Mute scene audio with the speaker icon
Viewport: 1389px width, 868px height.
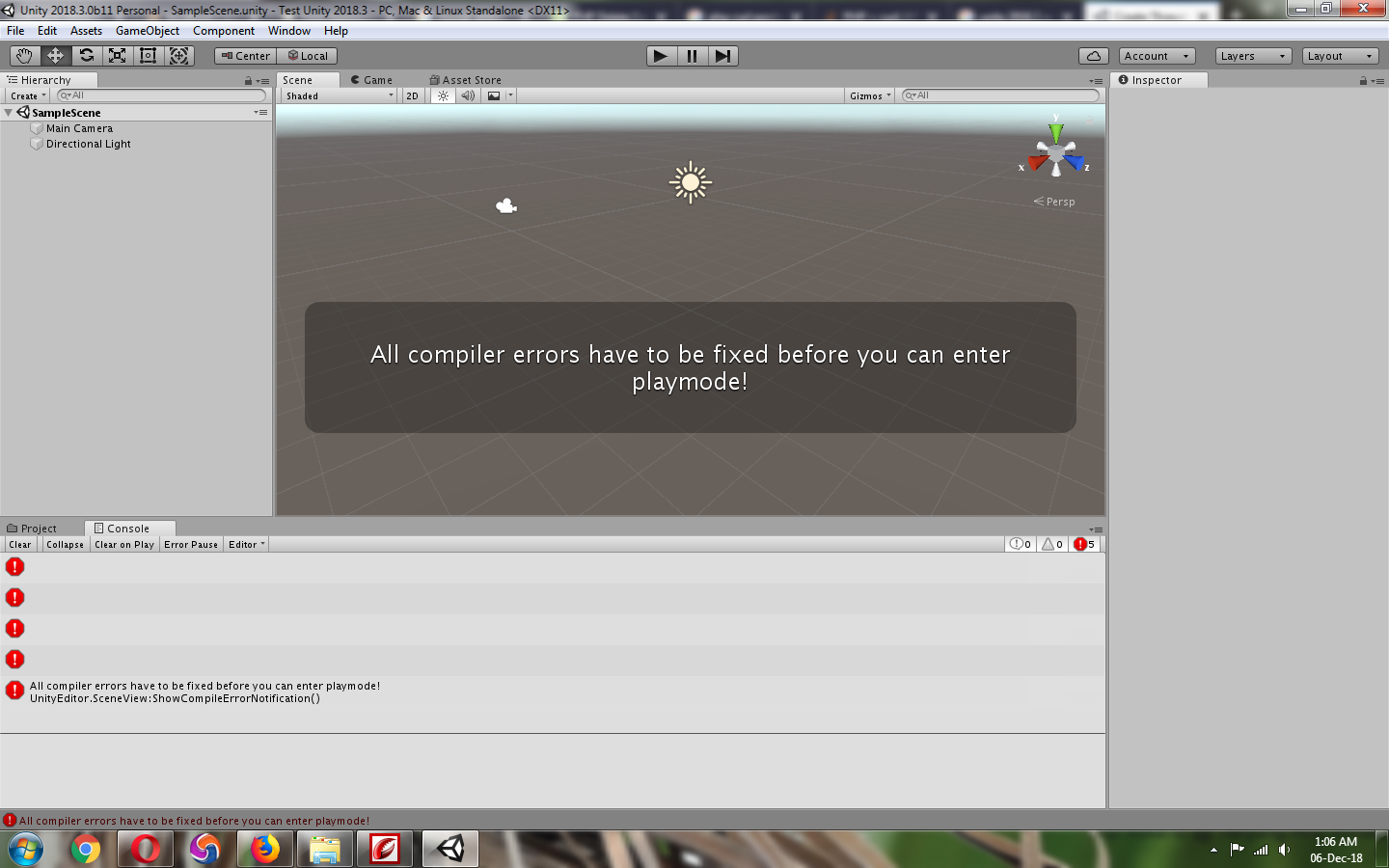467,95
